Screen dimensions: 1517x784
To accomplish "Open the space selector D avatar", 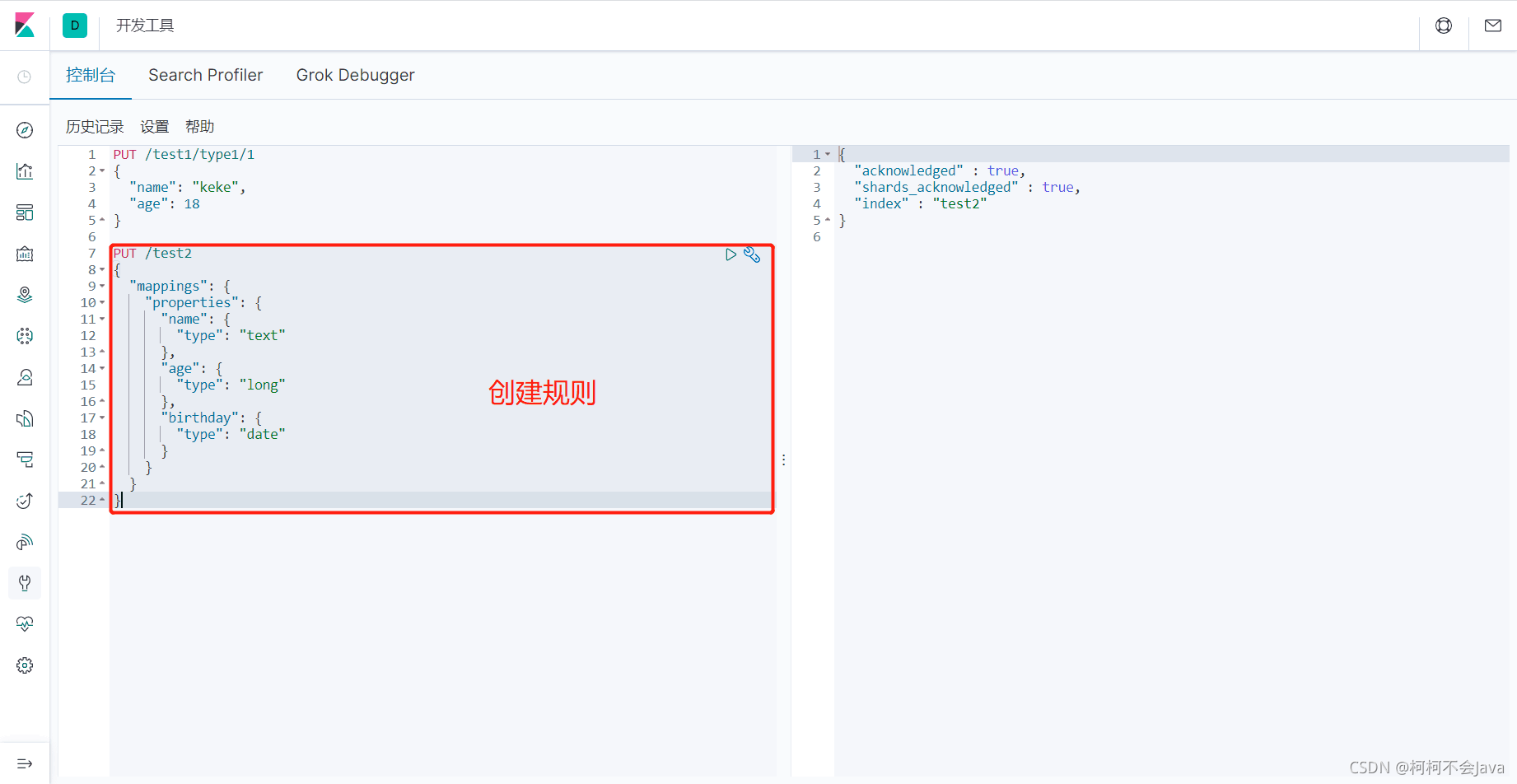I will click(75, 26).
